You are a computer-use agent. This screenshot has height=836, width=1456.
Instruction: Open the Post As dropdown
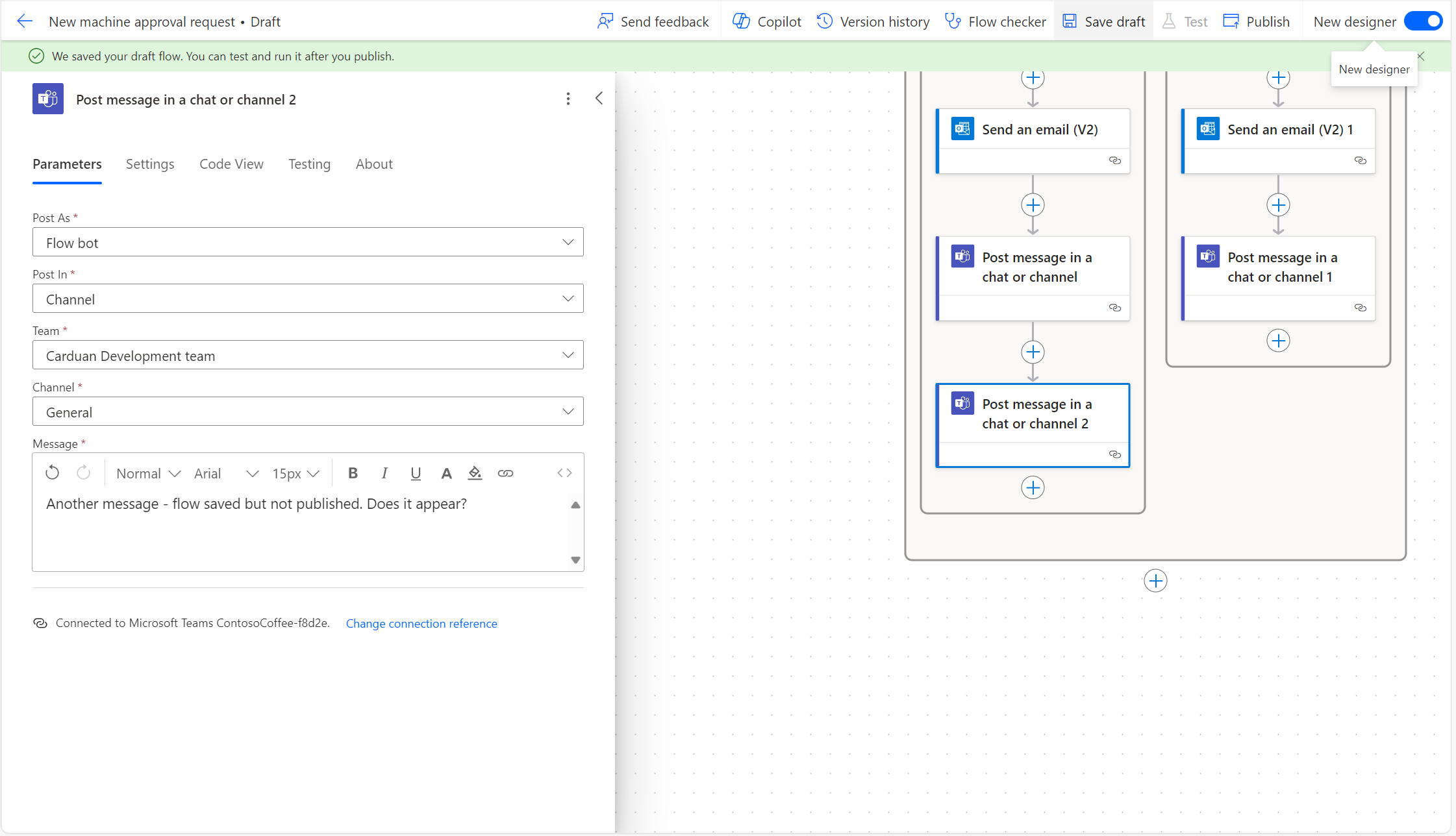click(x=308, y=242)
